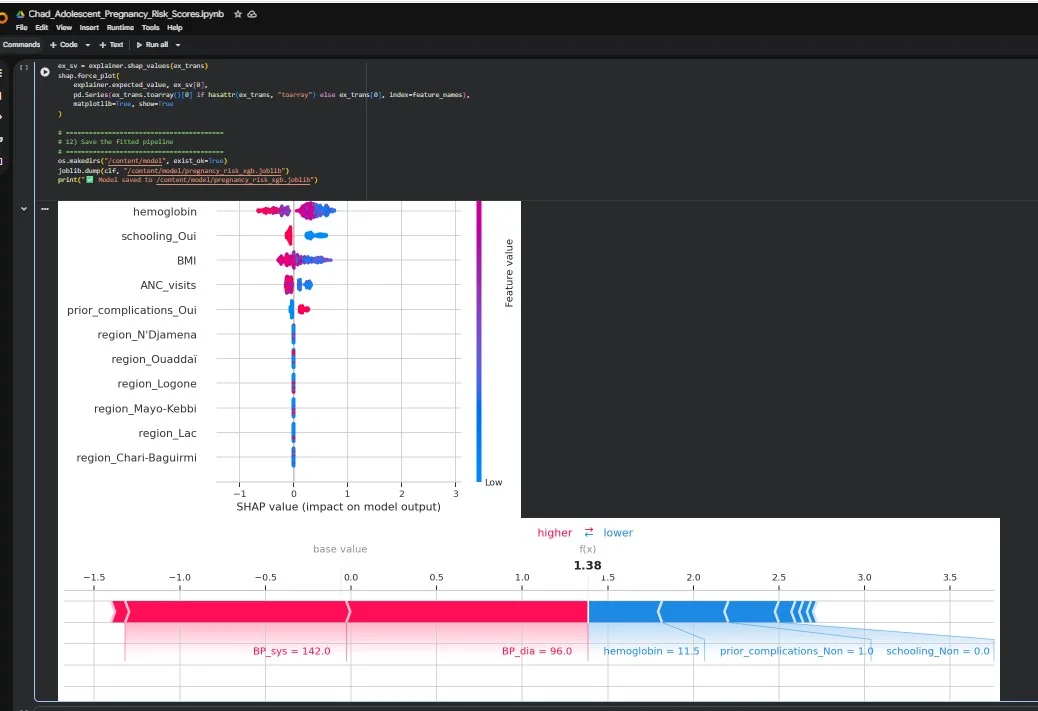
Task: Add a new Text cell
Action: click(x=111, y=45)
